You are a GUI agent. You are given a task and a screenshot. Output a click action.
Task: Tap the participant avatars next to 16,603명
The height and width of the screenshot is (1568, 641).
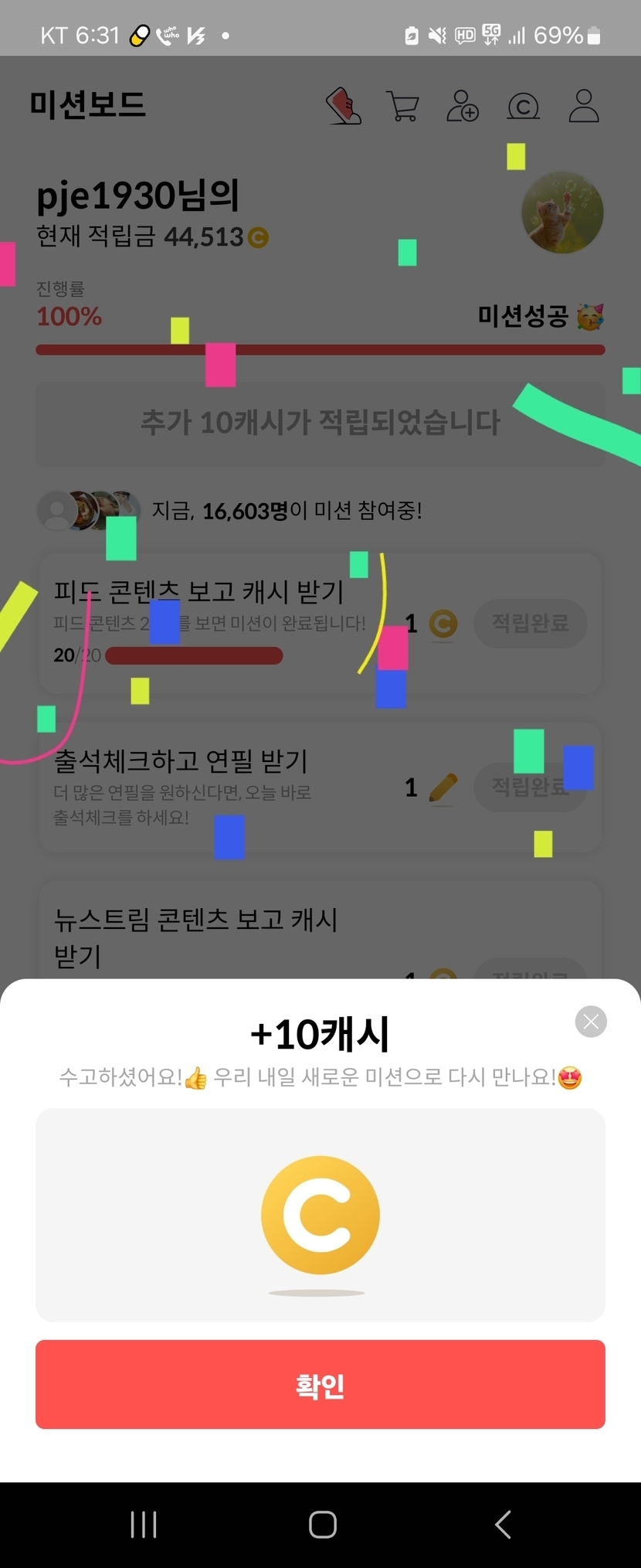[89, 510]
